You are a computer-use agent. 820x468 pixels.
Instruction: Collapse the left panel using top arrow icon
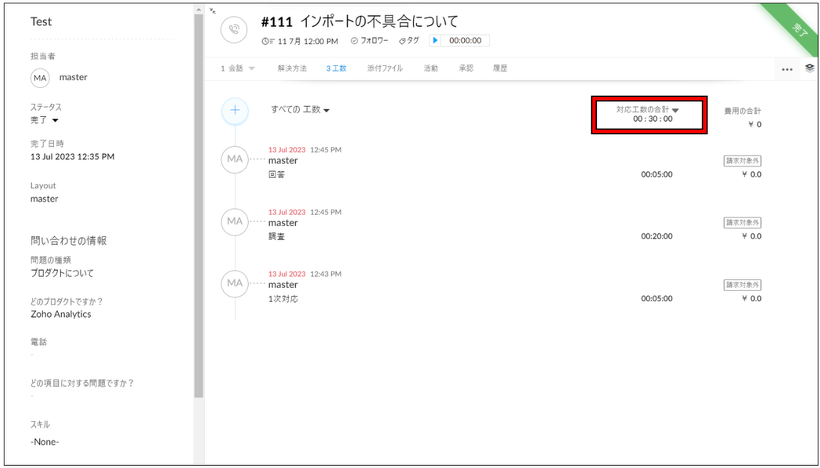coord(212,11)
